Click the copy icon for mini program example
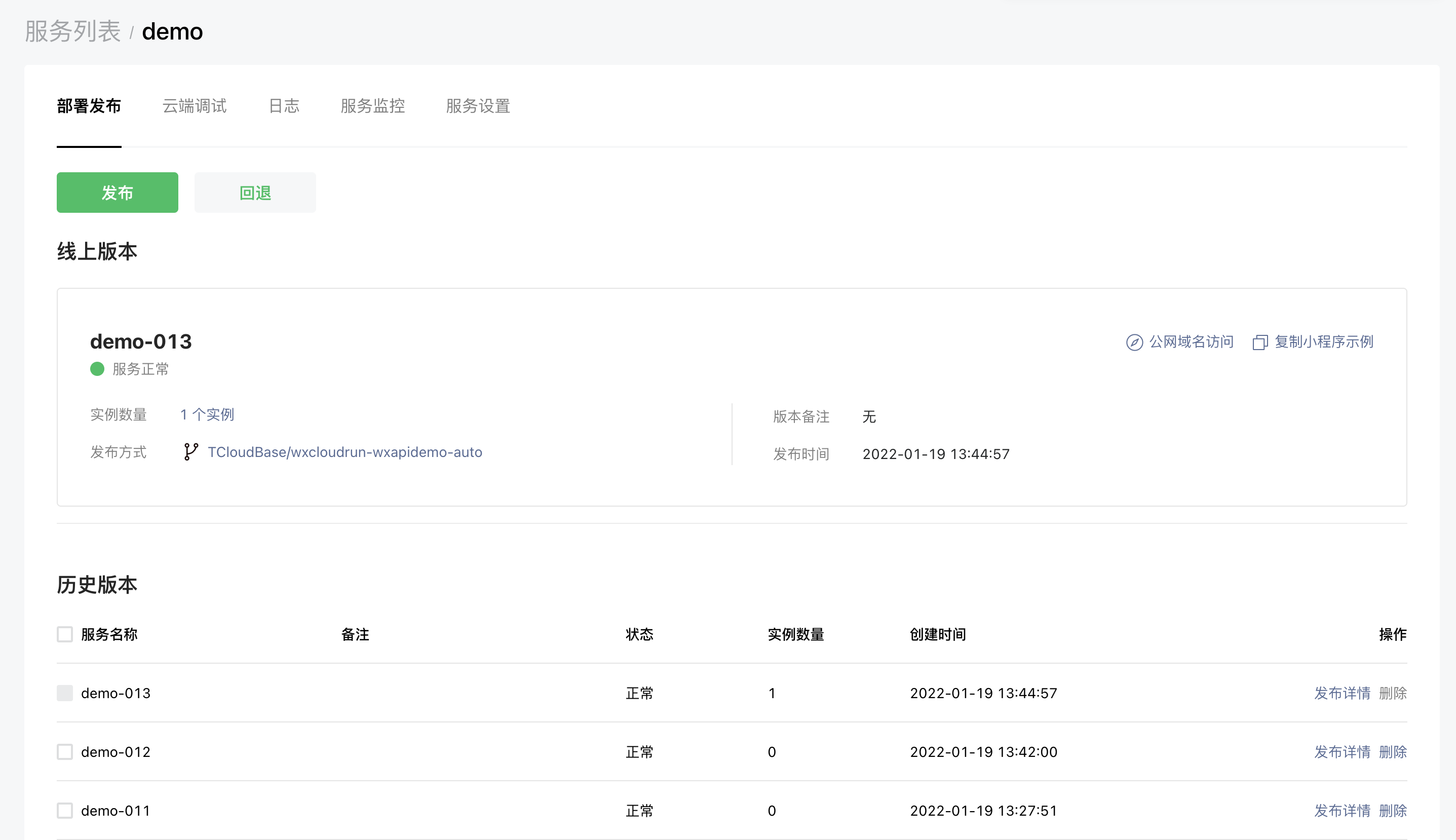 [x=1260, y=342]
